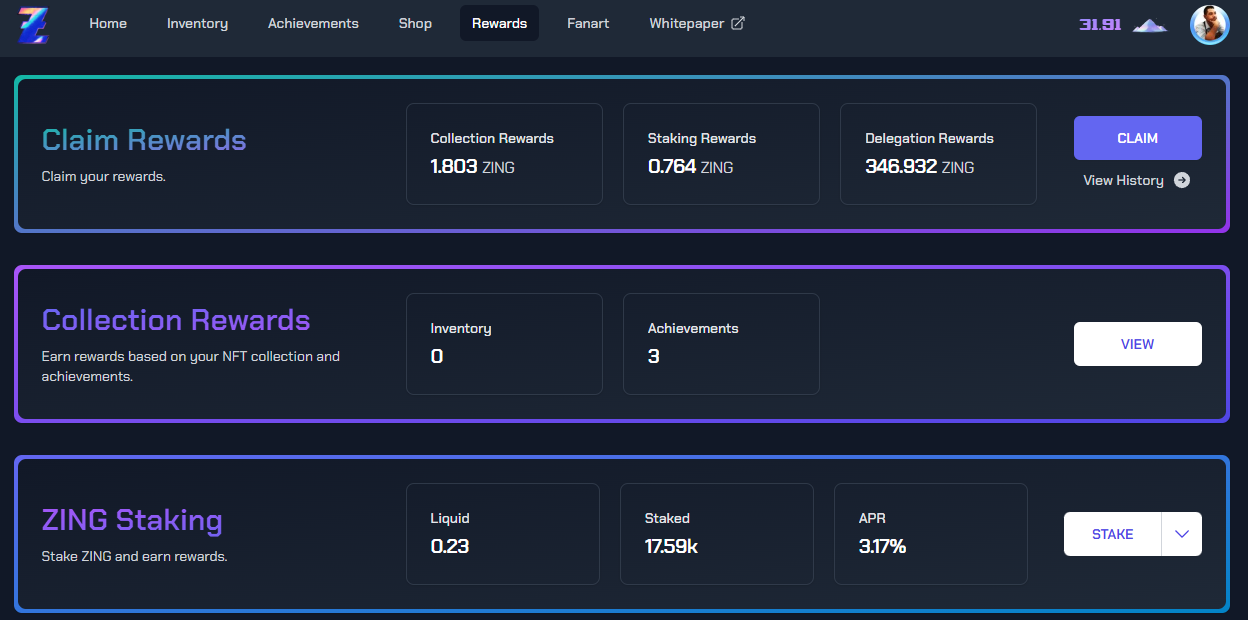Open the user profile avatar

[x=1209, y=24]
